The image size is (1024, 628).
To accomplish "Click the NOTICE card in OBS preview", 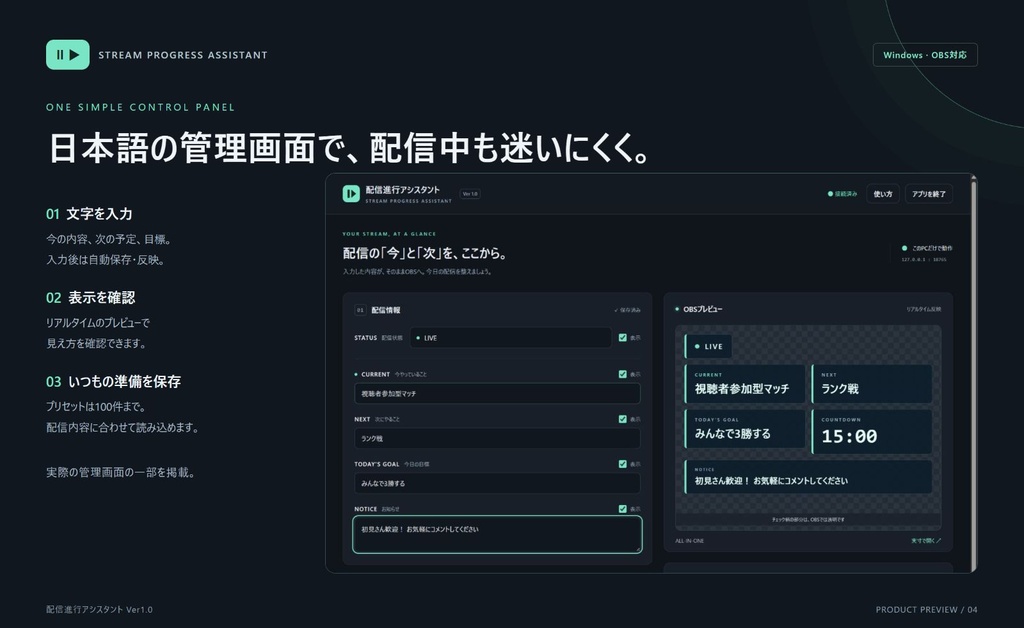I will pos(808,477).
